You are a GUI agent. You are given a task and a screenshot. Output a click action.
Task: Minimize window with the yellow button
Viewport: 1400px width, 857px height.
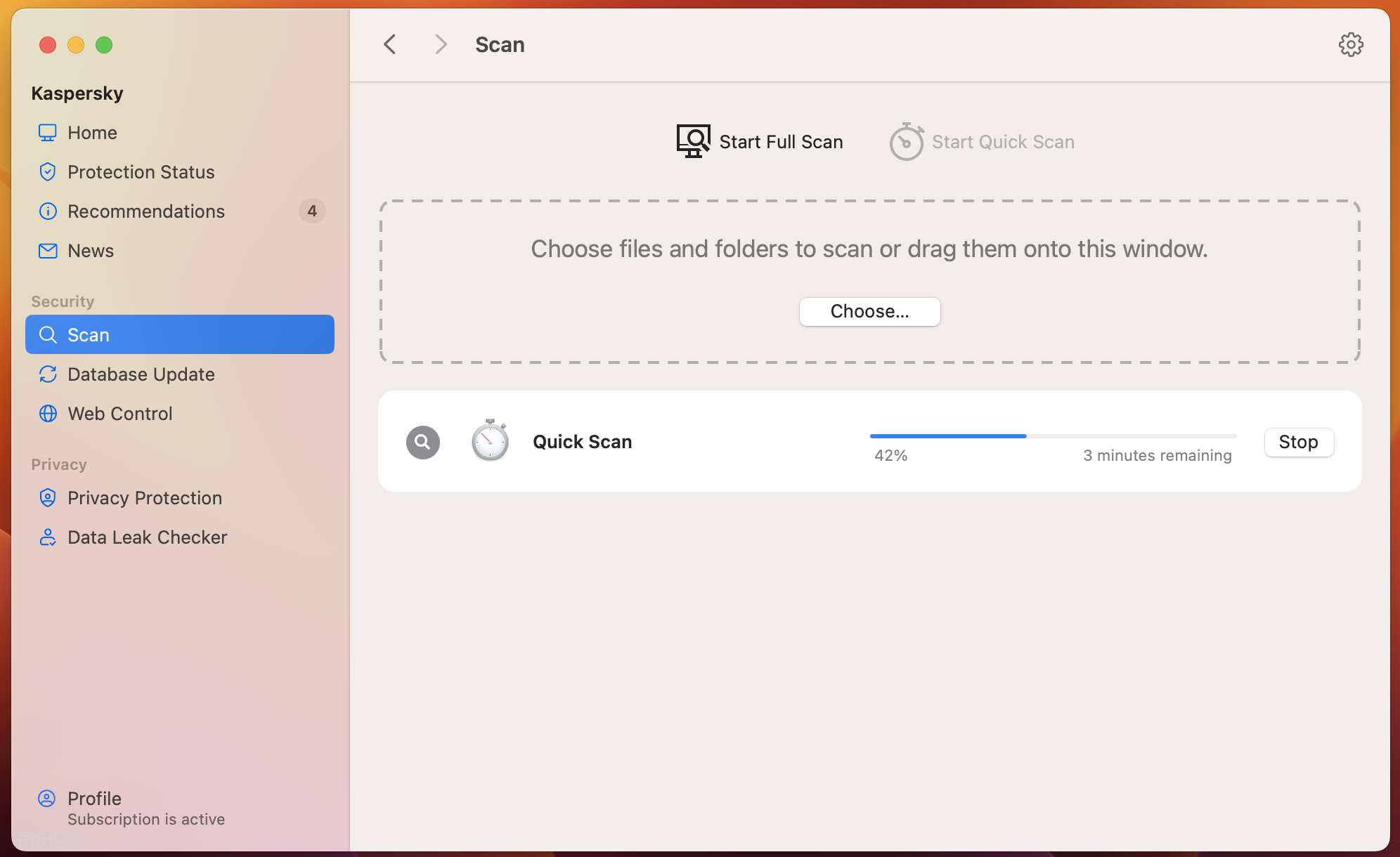[76, 45]
